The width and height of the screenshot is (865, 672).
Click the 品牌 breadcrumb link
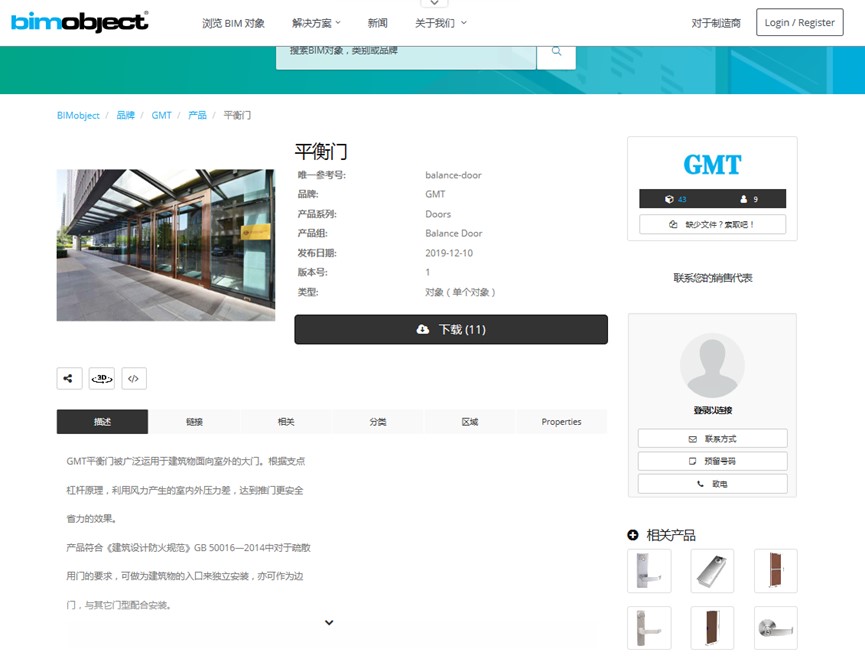coord(125,115)
